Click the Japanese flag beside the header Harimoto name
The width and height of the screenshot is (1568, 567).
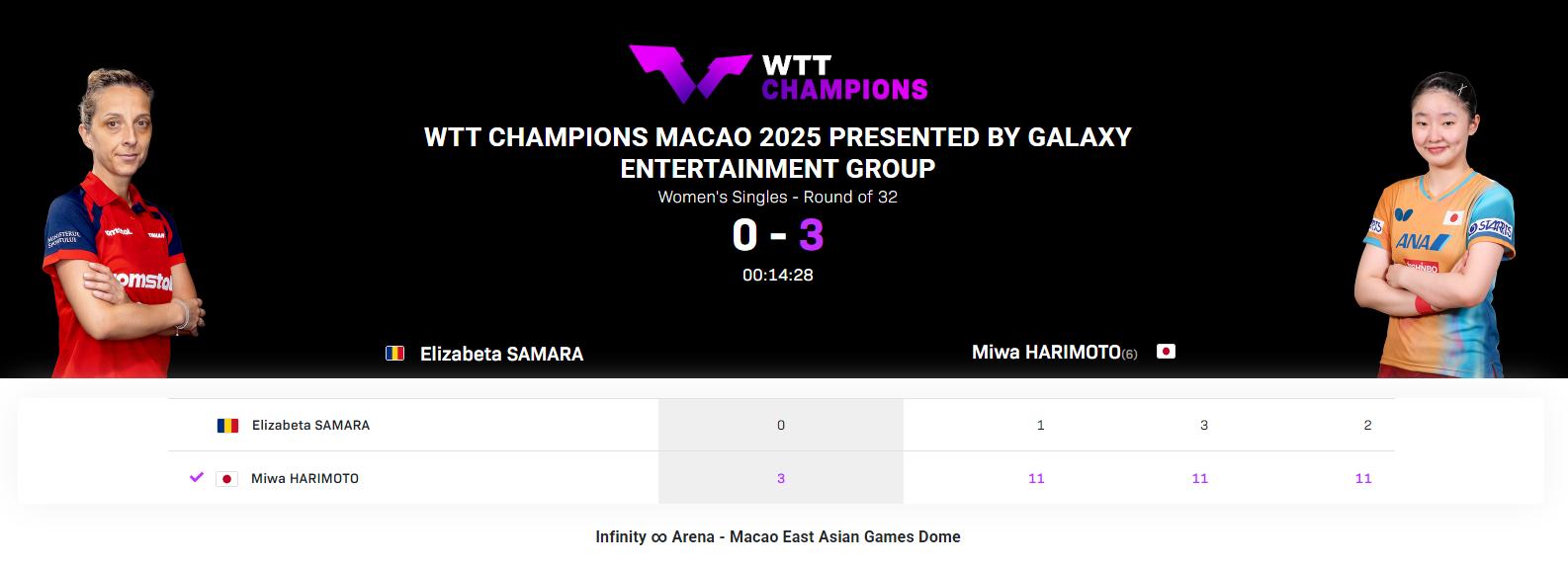point(1166,352)
